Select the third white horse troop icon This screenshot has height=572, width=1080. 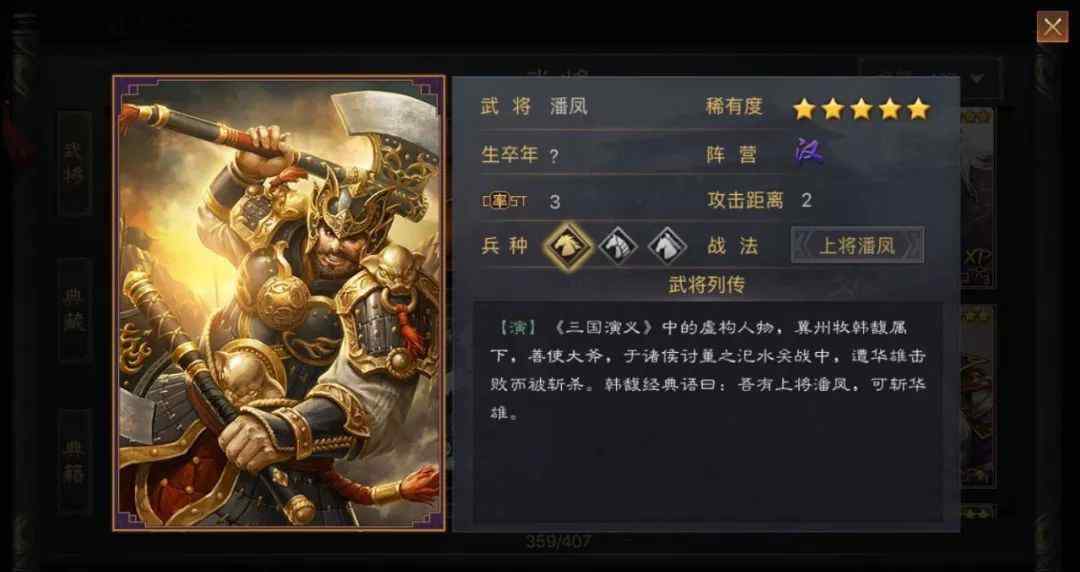pyautogui.click(x=667, y=245)
